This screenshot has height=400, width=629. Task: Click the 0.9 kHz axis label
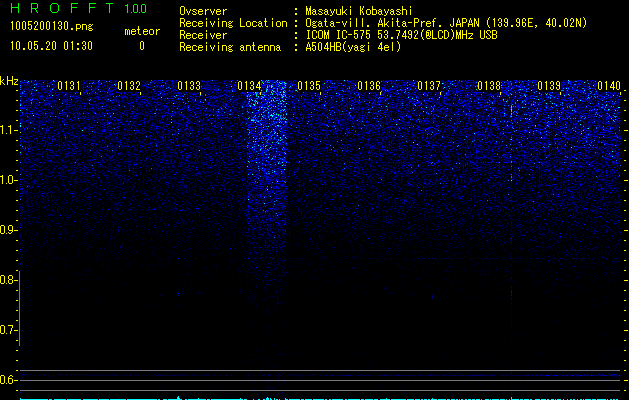[8, 230]
